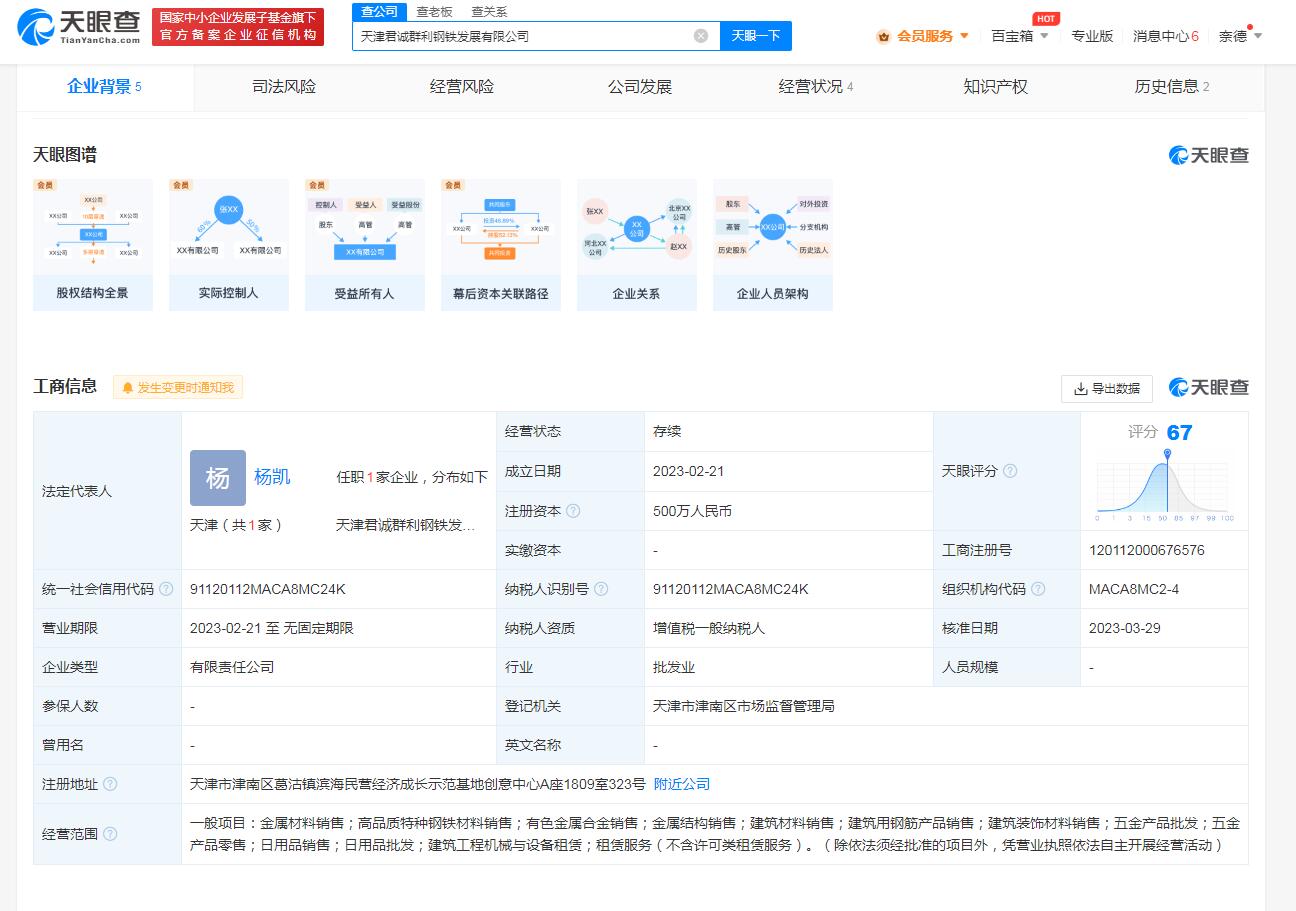The height and width of the screenshot is (911, 1296).
Task: Click the 杨 avatar of legal representative
Action: point(217,478)
